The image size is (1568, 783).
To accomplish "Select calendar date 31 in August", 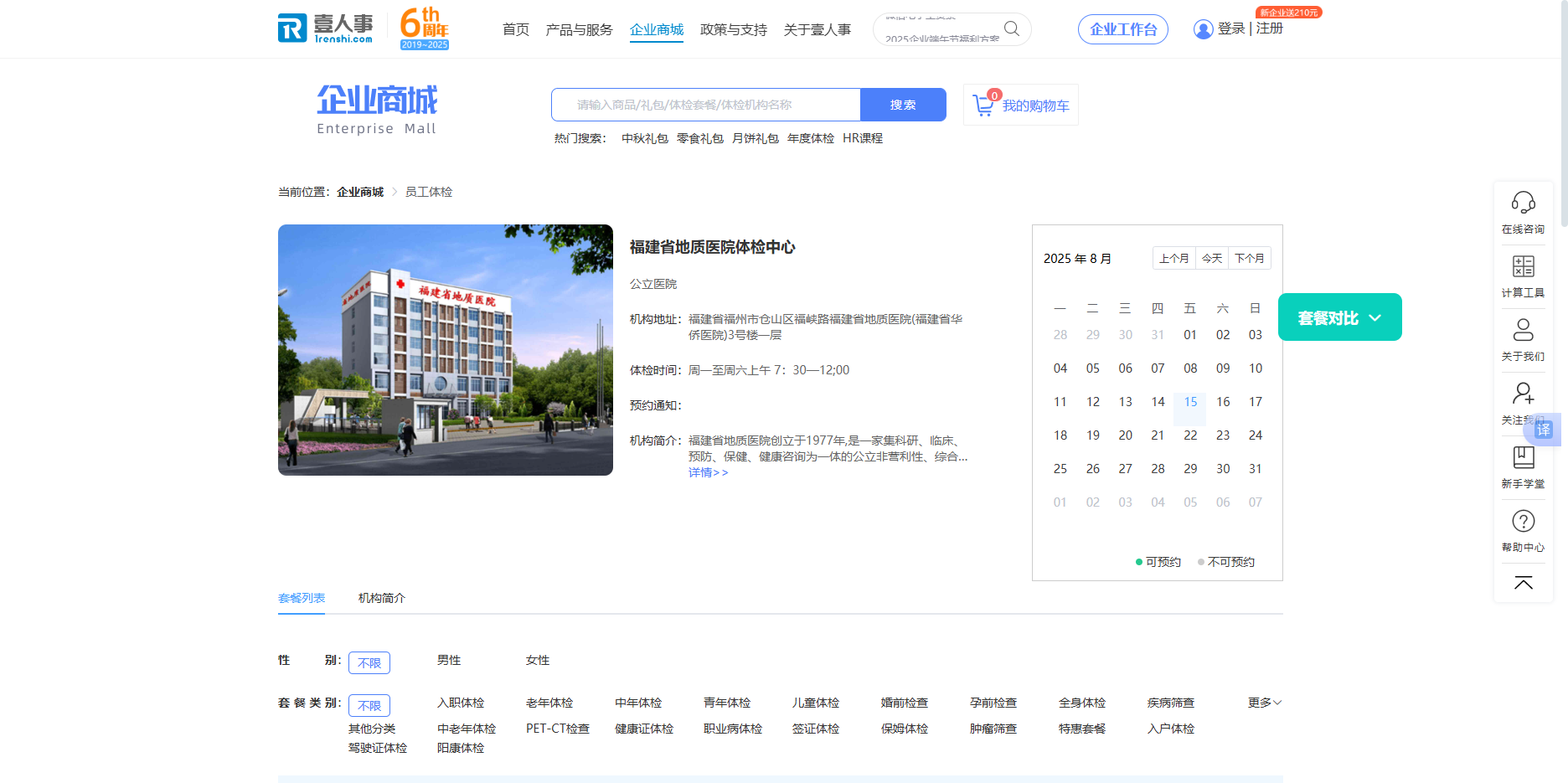I will 1256,469.
